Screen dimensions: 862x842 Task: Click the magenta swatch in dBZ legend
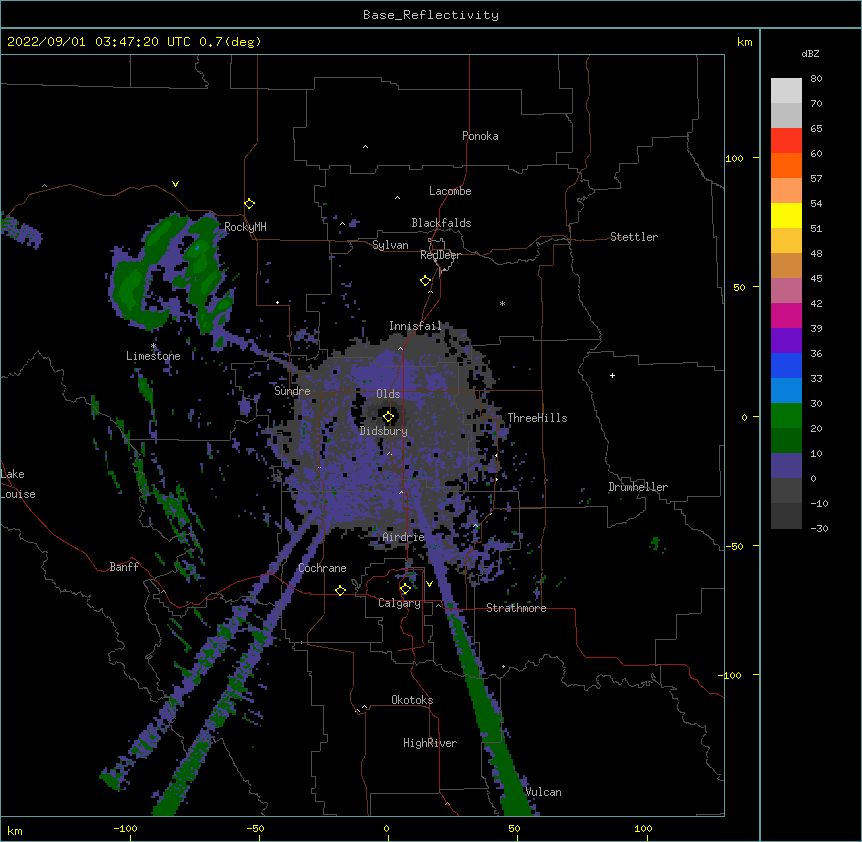(786, 315)
